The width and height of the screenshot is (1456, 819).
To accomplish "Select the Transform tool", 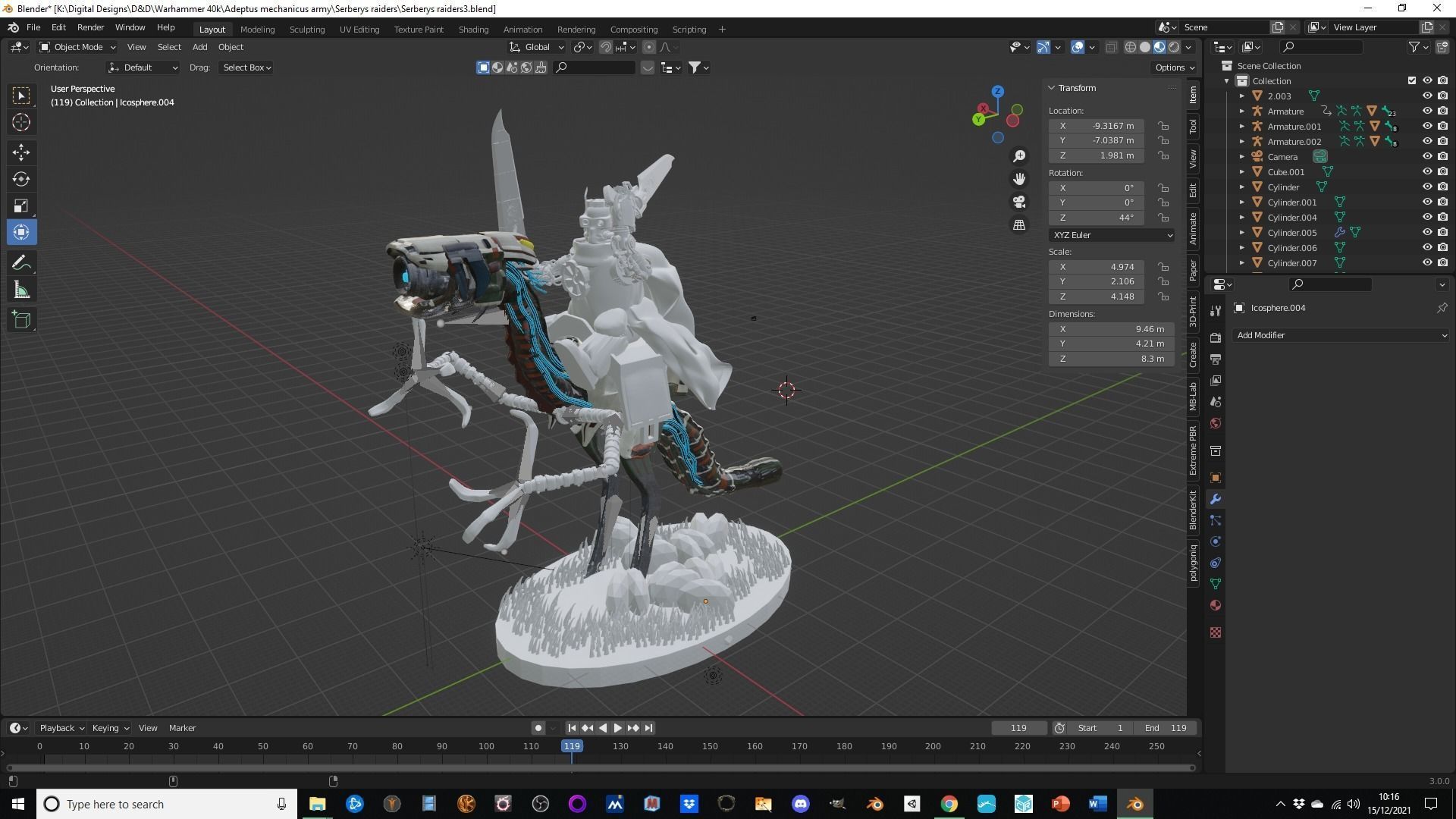I will pos(21,232).
